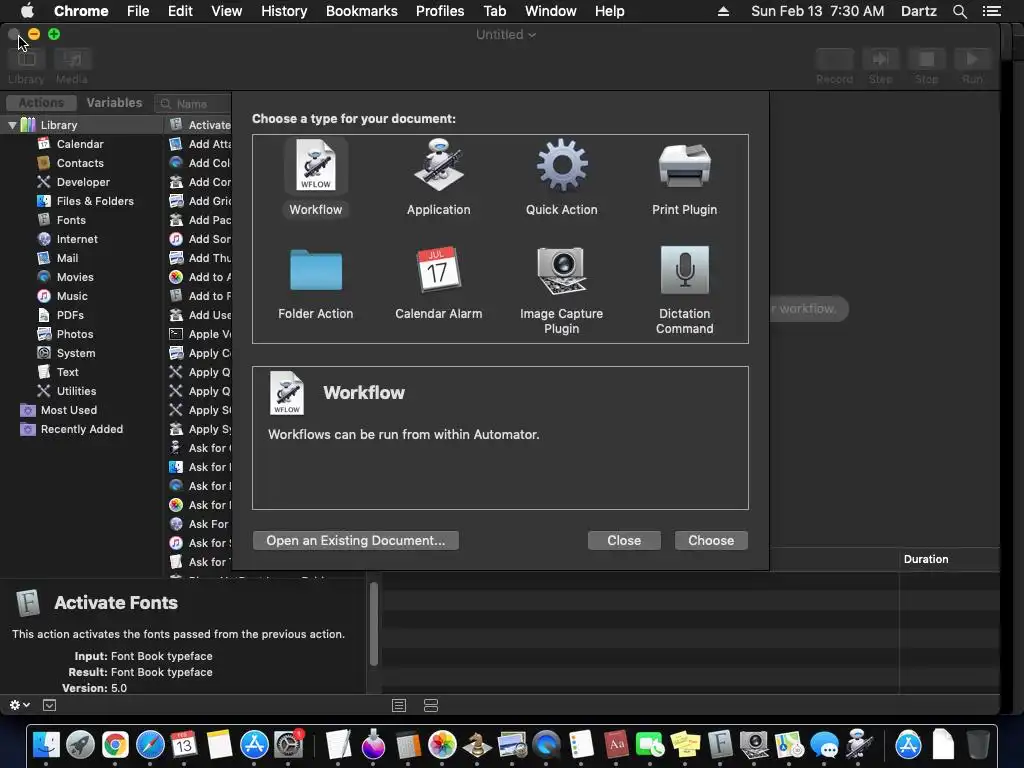Open the History menu

tap(284, 11)
